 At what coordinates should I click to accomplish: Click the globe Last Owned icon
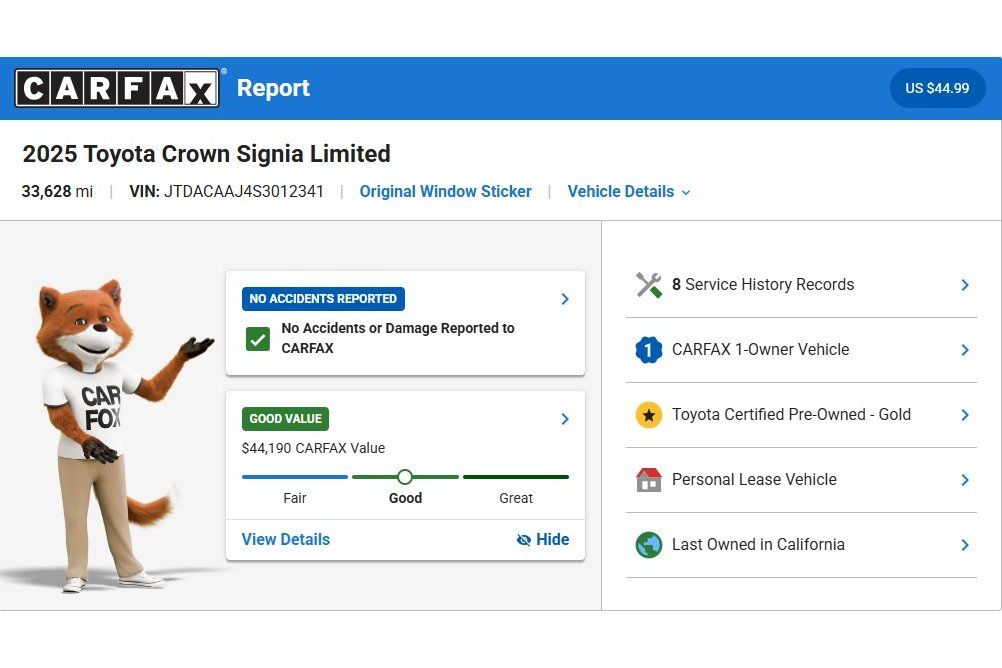coord(649,545)
